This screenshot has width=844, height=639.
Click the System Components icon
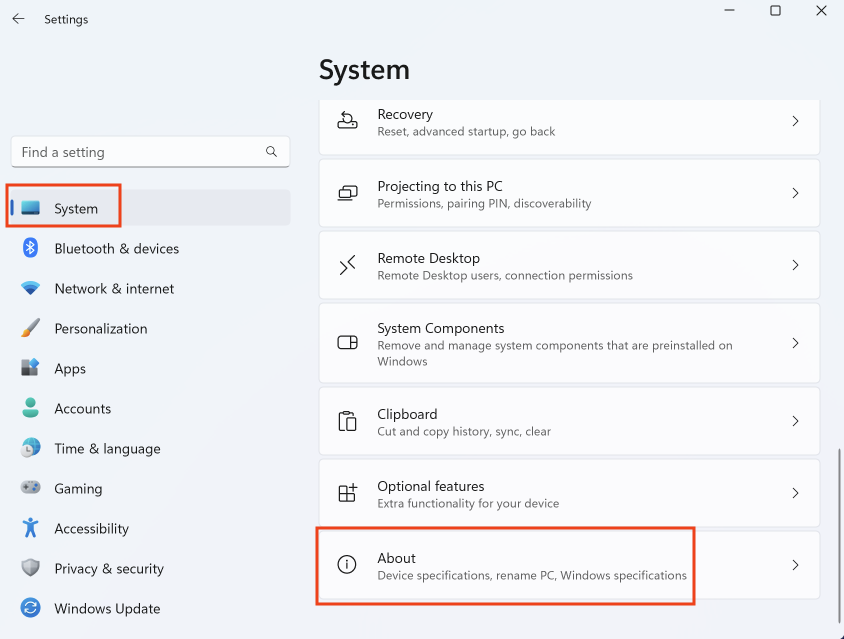pos(347,342)
